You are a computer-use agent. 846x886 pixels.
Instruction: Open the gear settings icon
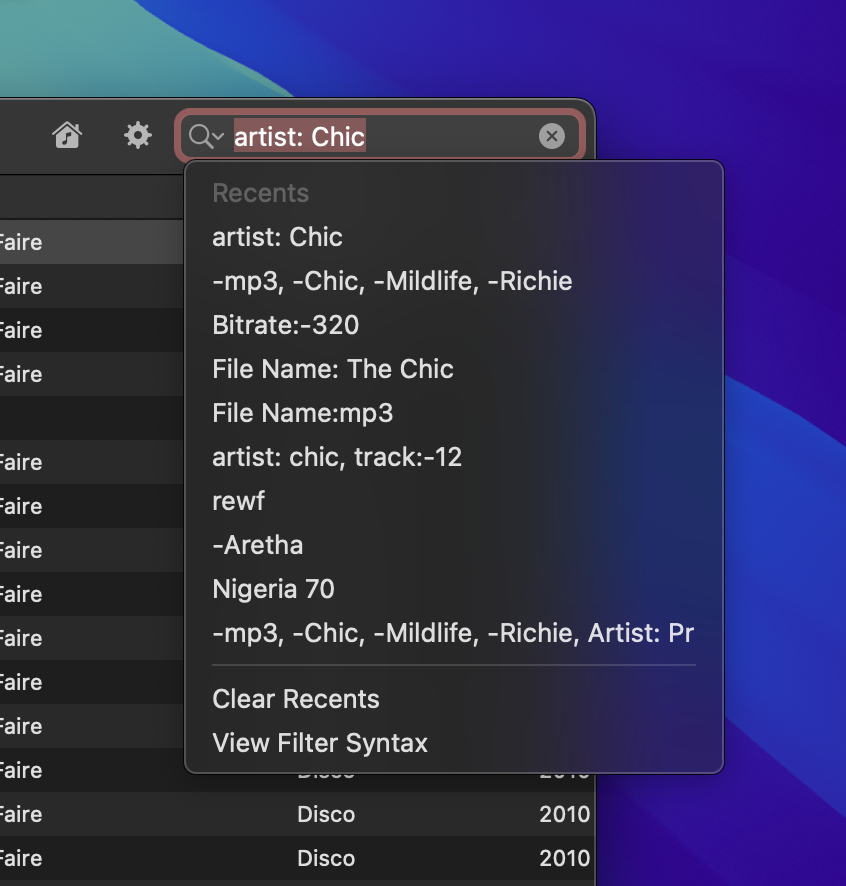(137, 135)
